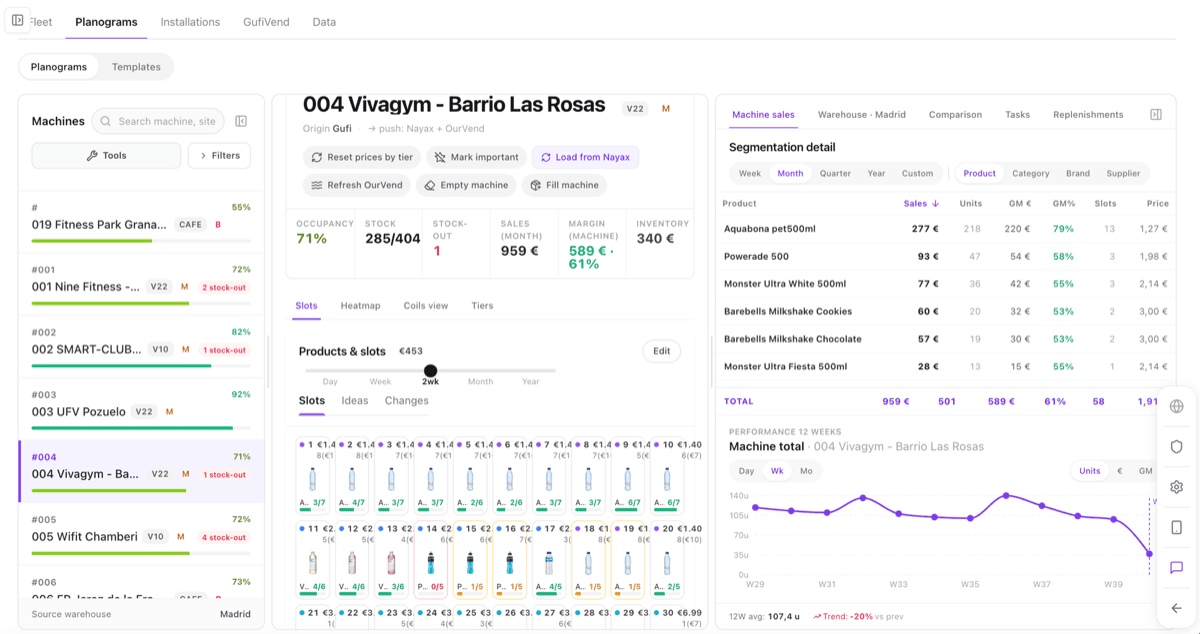Screen dimensions: 1200x634
Task: Open slot 1 bottle thumbnail in the planogram
Action: pos(312,477)
